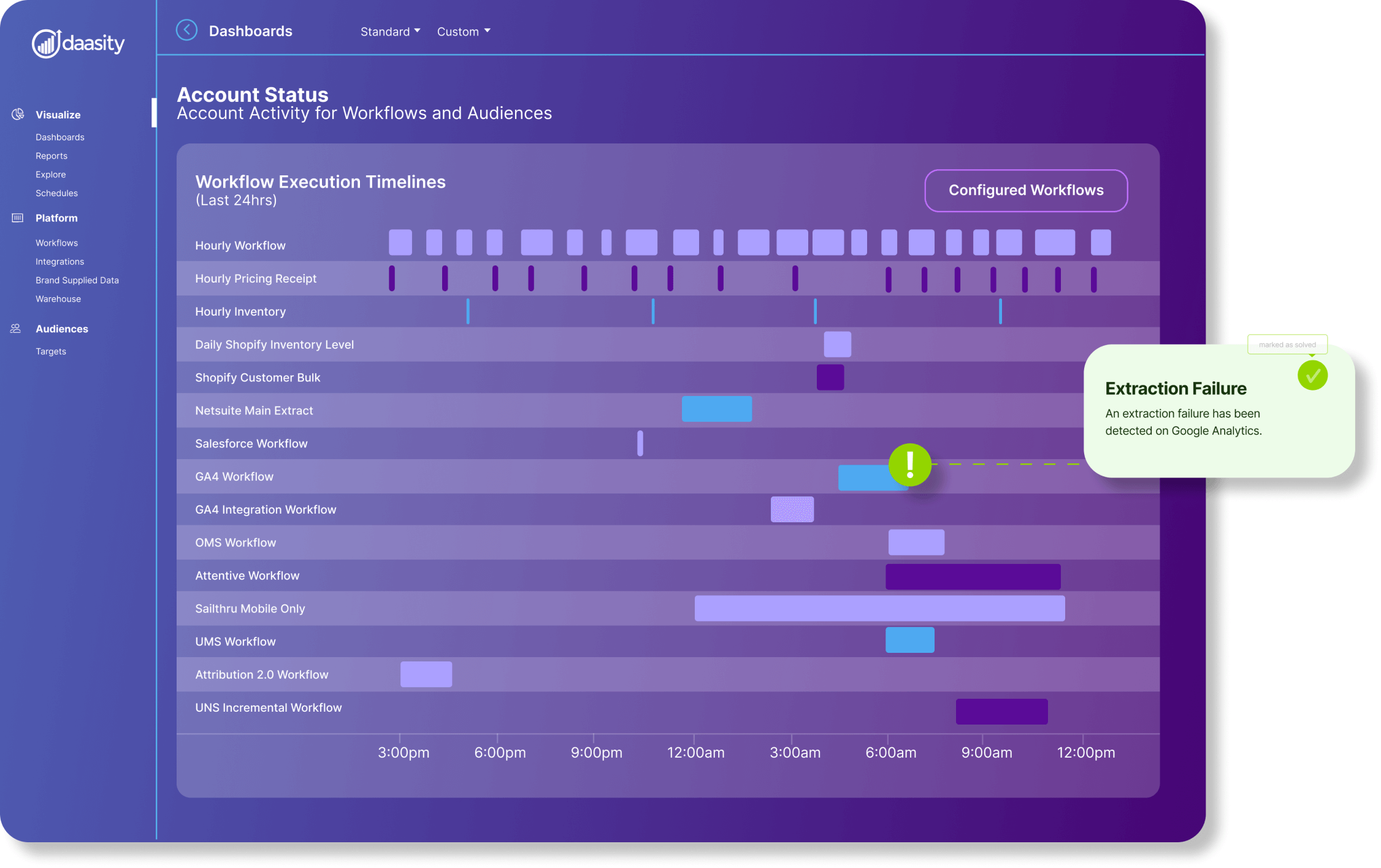The height and width of the screenshot is (868, 1381).
Task: Click the Hourly Inventory row label
Action: pyautogui.click(x=240, y=312)
